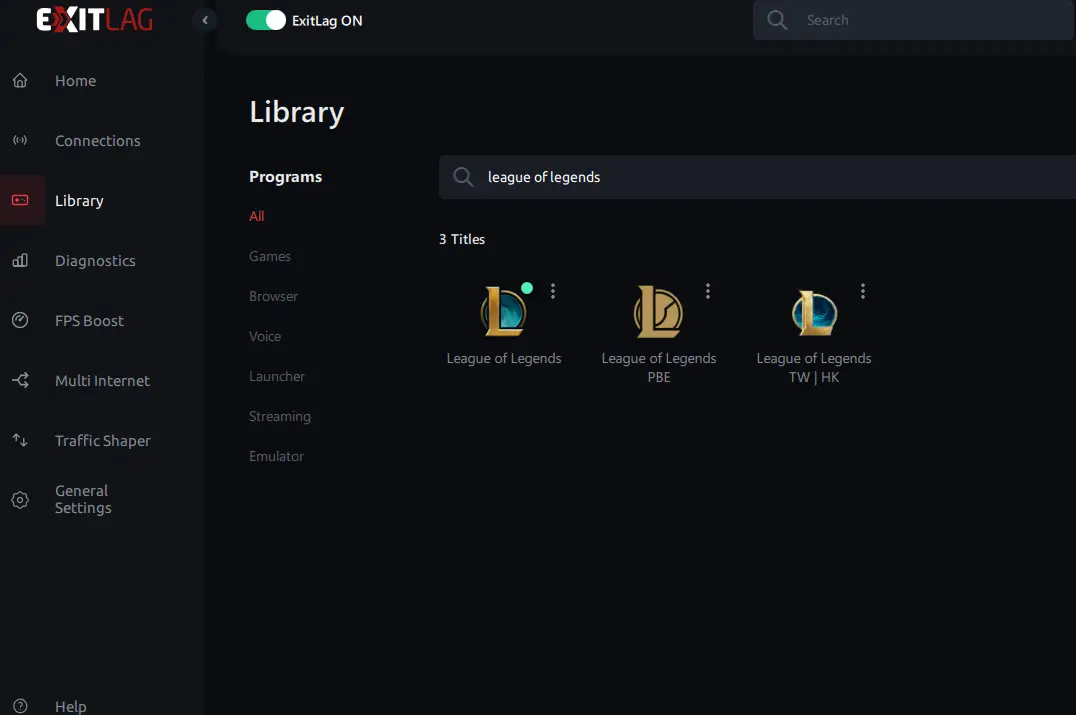Filter programs by Launcher

(277, 376)
